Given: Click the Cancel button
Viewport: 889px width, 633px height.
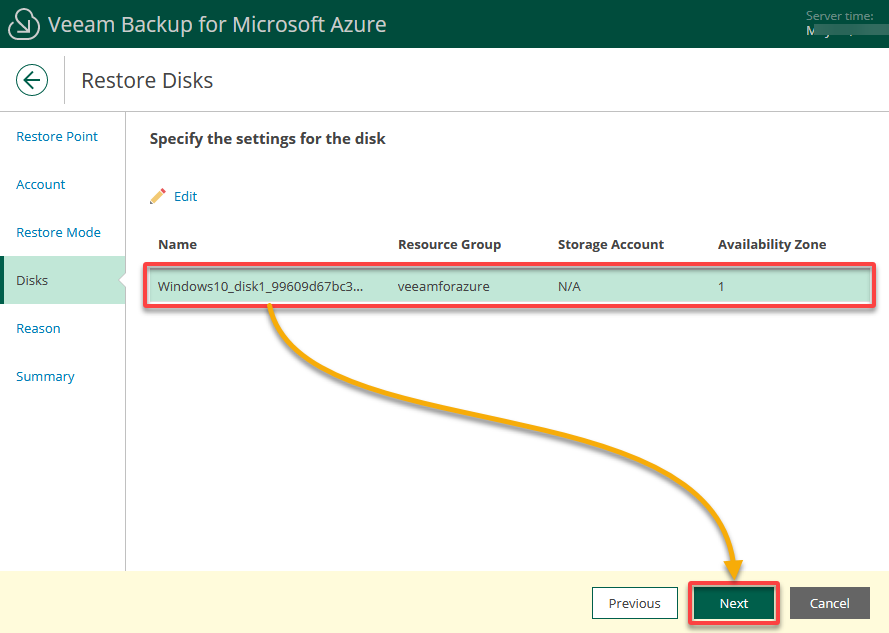Looking at the screenshot, I should [x=829, y=603].
